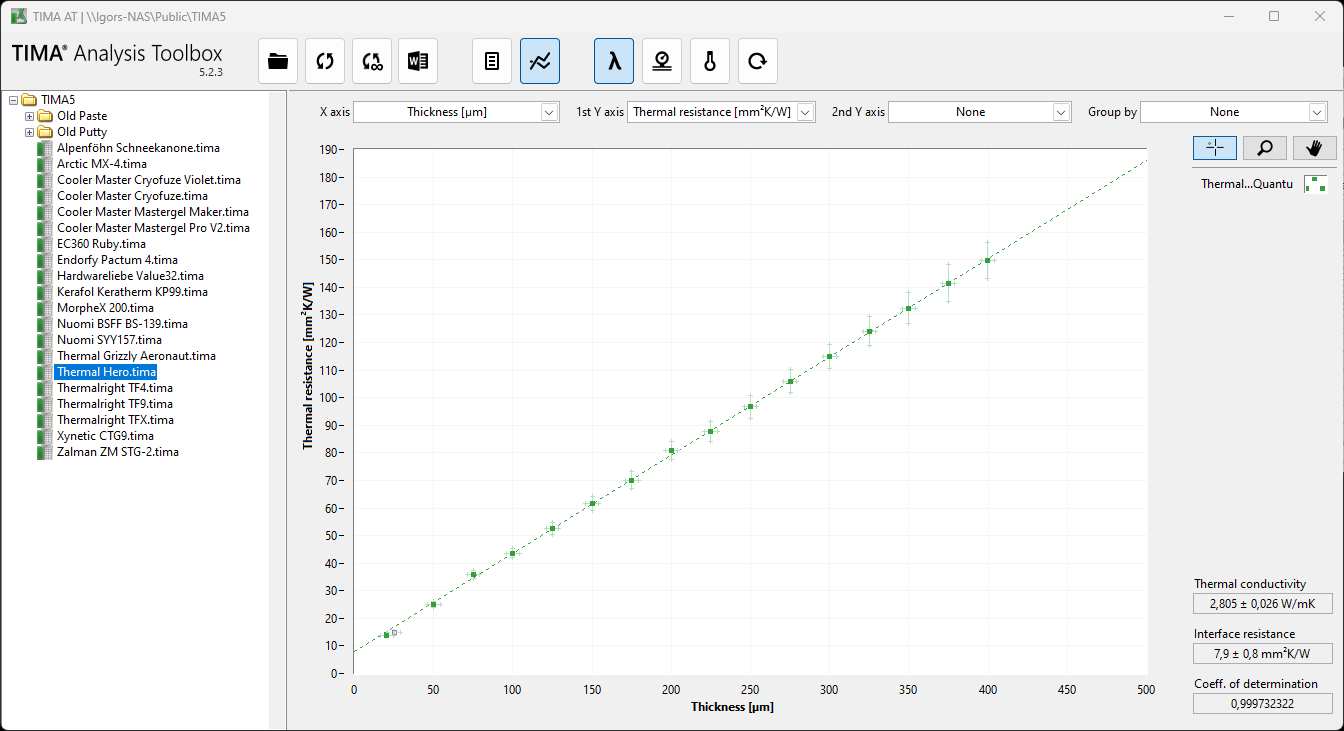Activate the hand pan tool
Screen dimensions: 1344x731
click(1314, 148)
